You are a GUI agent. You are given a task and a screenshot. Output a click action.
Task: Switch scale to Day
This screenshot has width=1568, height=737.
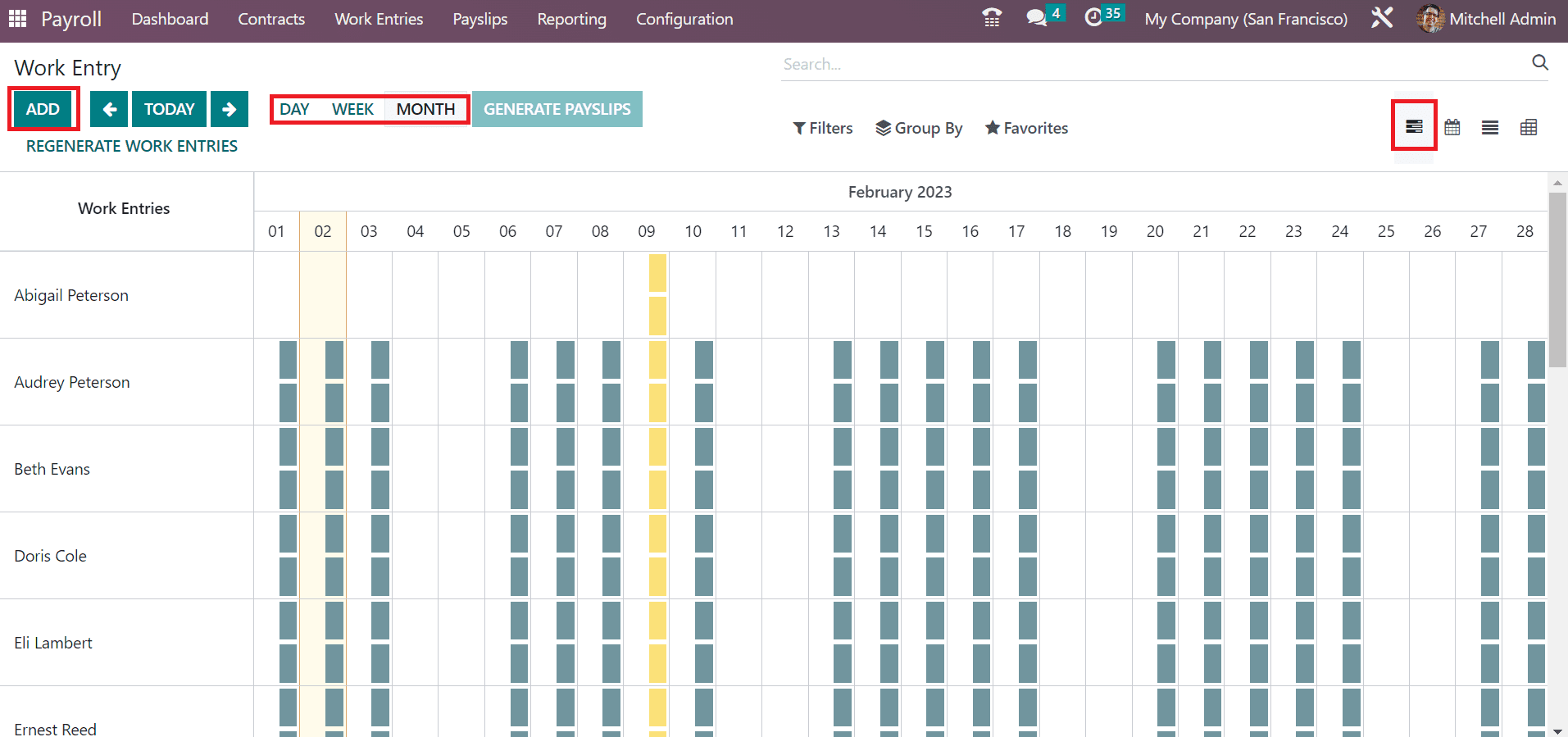pyautogui.click(x=294, y=109)
